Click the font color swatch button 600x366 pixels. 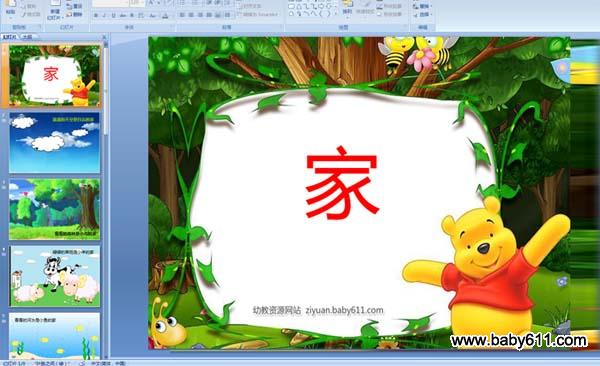pyautogui.click(x=165, y=16)
